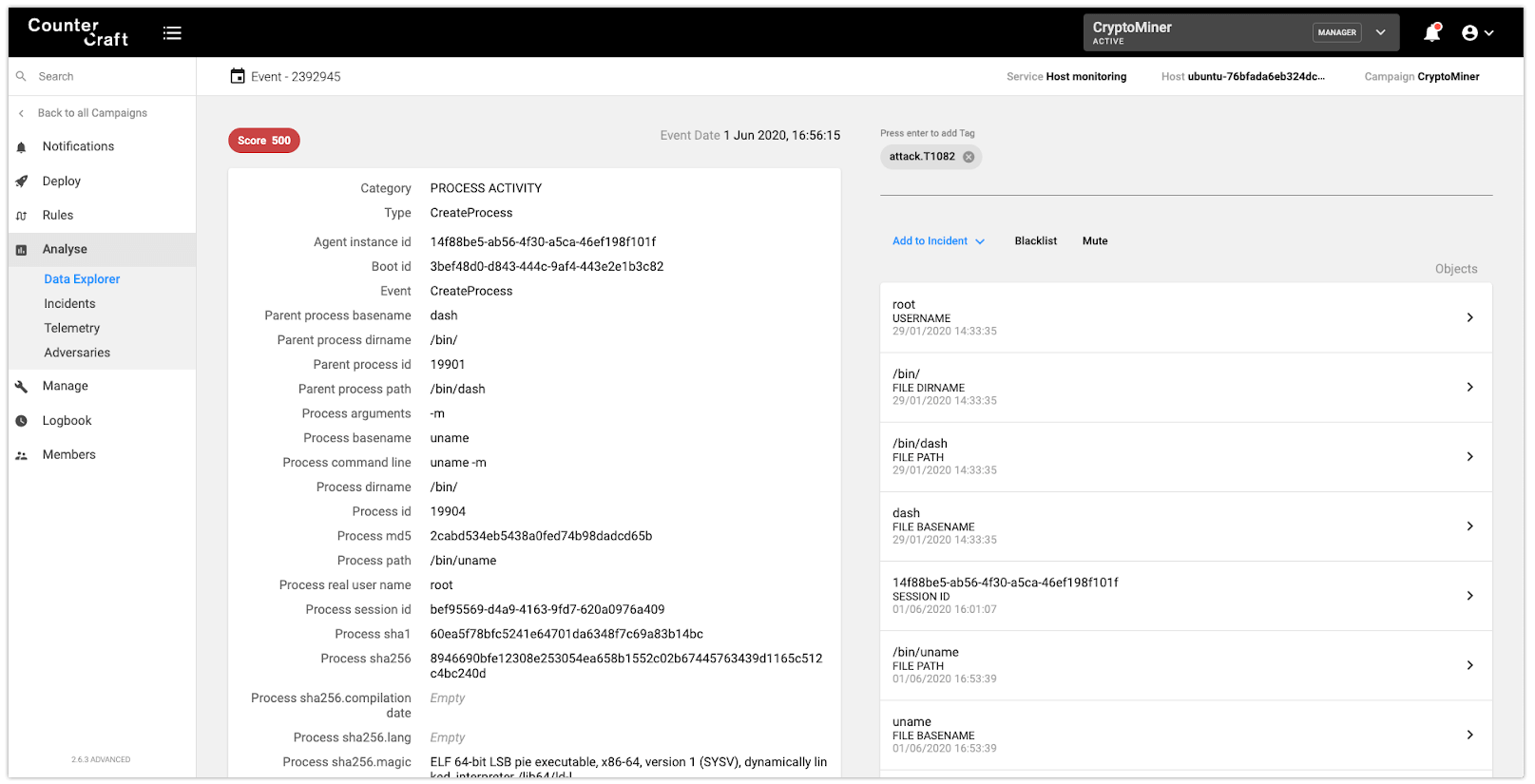
Task: Select Data Explorer submenu item
Action: click(x=82, y=279)
